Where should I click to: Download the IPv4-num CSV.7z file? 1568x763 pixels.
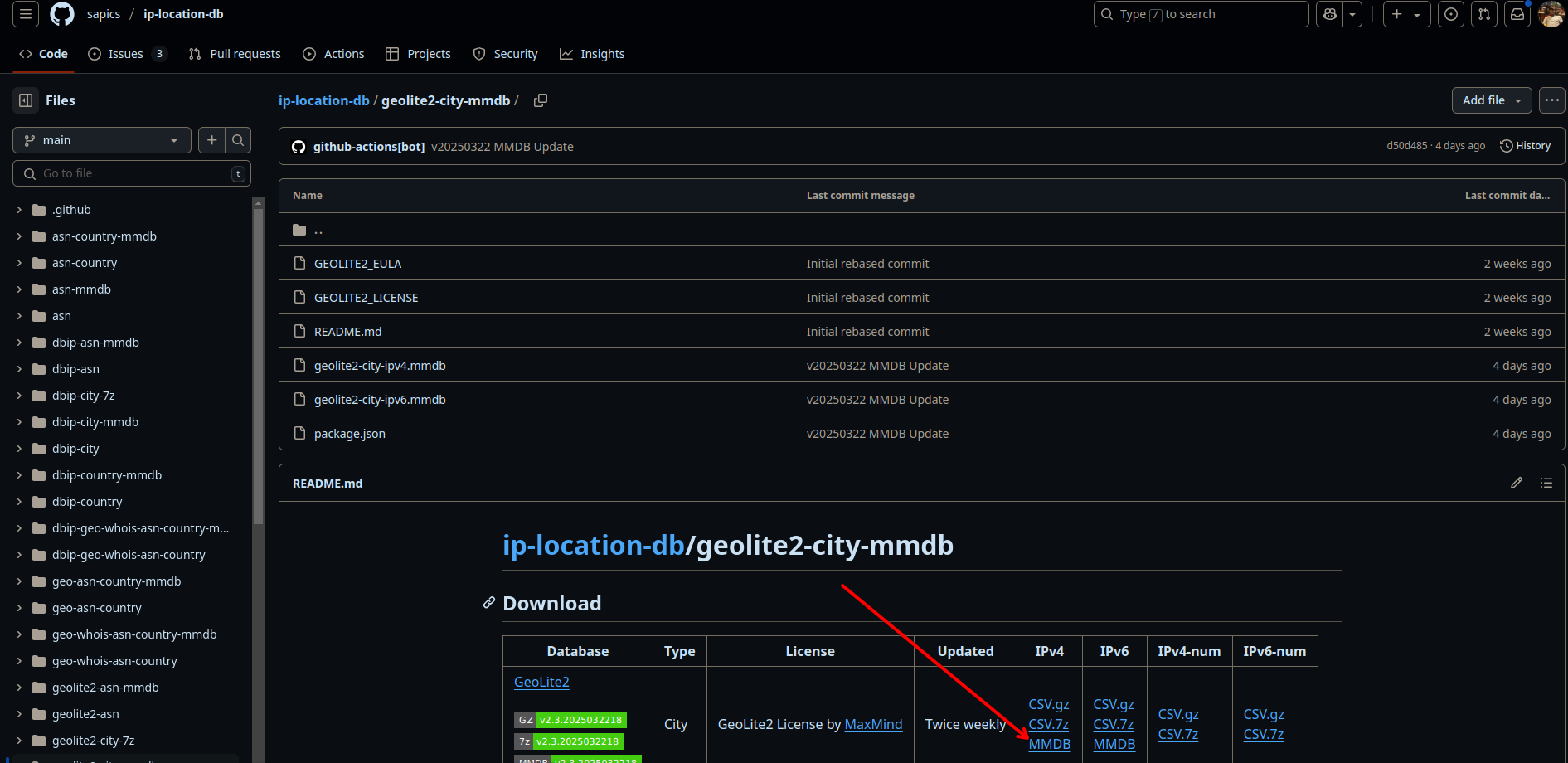tap(1178, 734)
